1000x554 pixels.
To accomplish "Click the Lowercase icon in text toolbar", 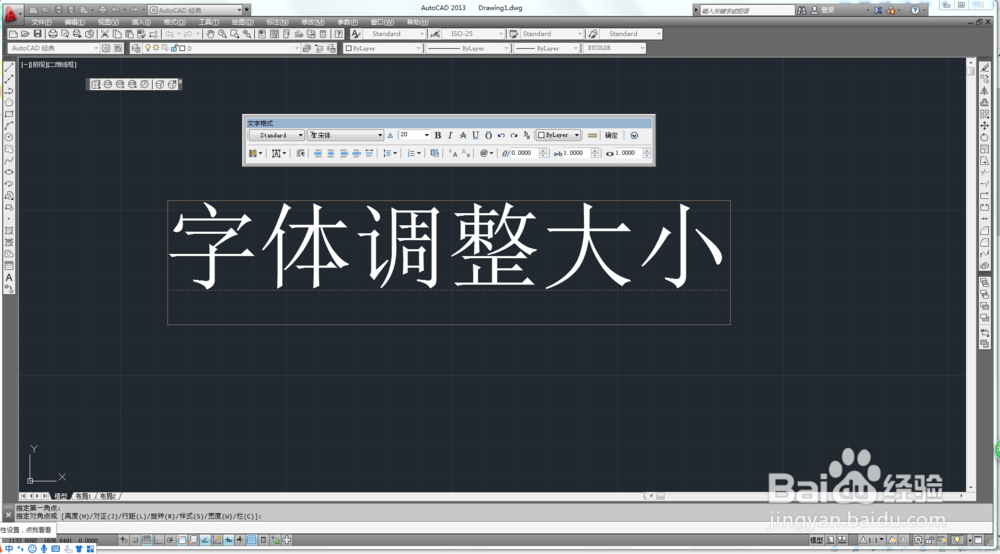I will [x=466, y=153].
